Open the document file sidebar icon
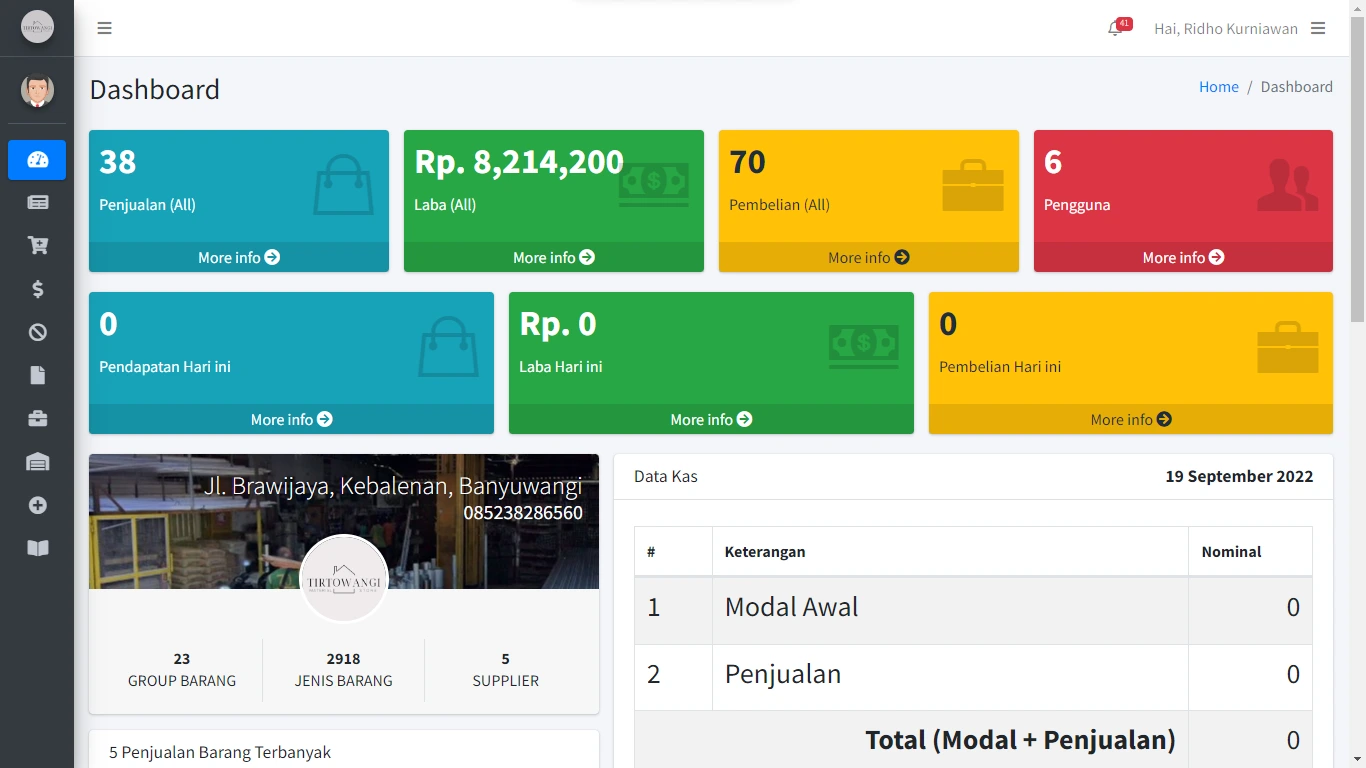Screen dimensions: 1366x768 (x=37, y=375)
